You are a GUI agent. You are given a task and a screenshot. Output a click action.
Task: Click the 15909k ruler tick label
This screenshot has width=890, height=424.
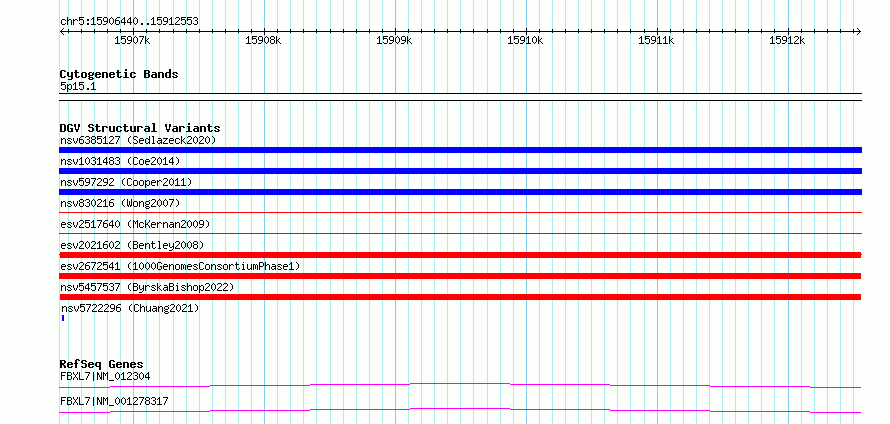pos(394,40)
